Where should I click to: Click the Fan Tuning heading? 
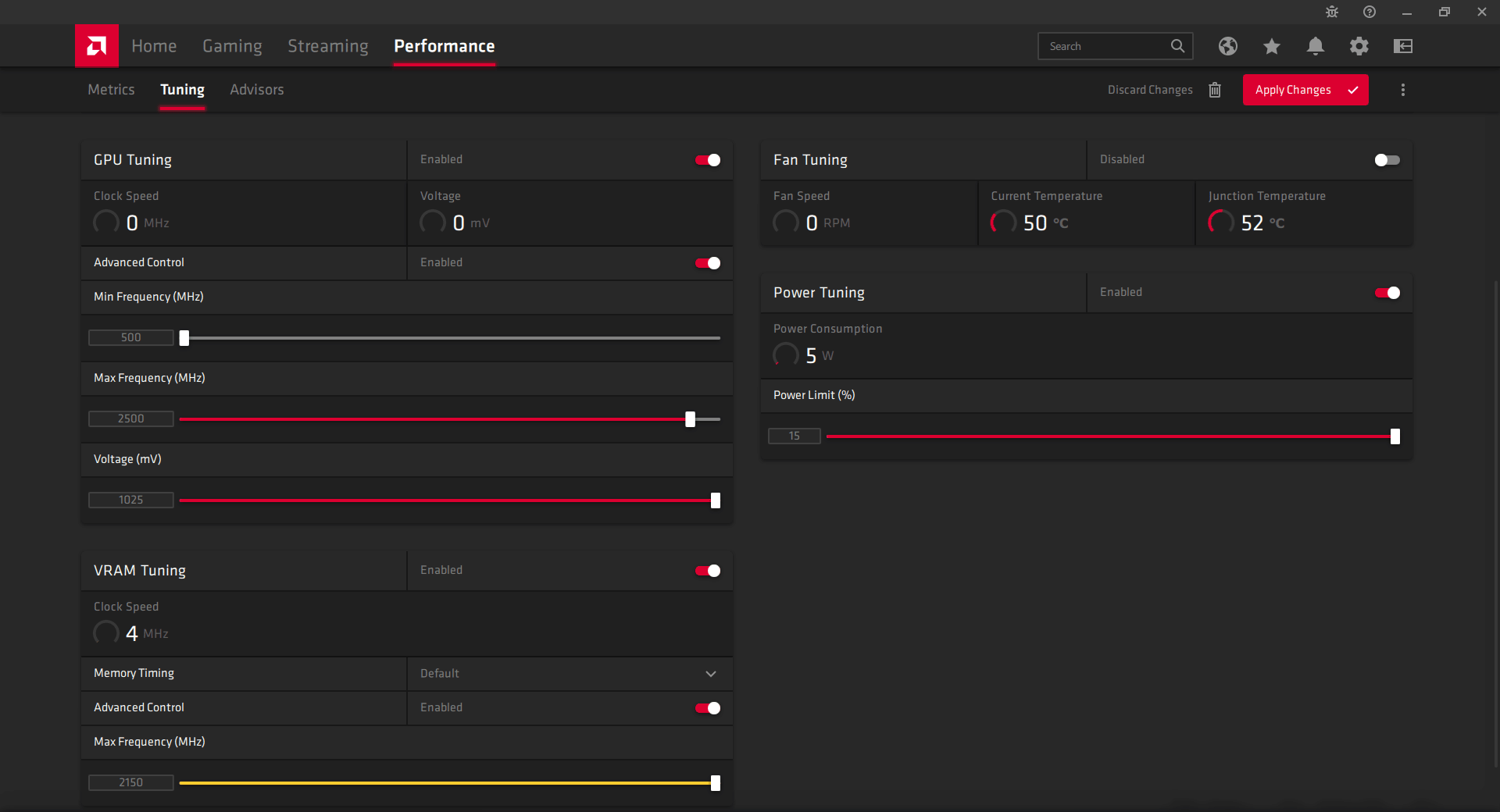810,160
